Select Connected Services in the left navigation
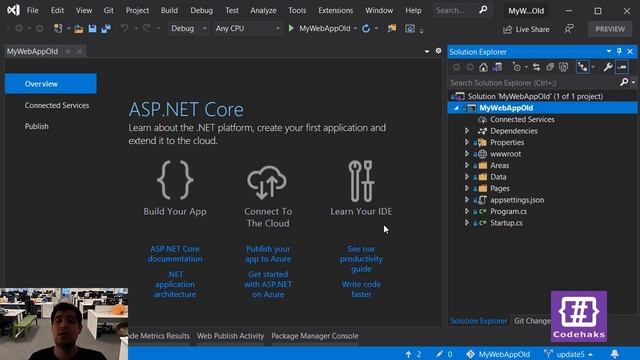 click(57, 105)
